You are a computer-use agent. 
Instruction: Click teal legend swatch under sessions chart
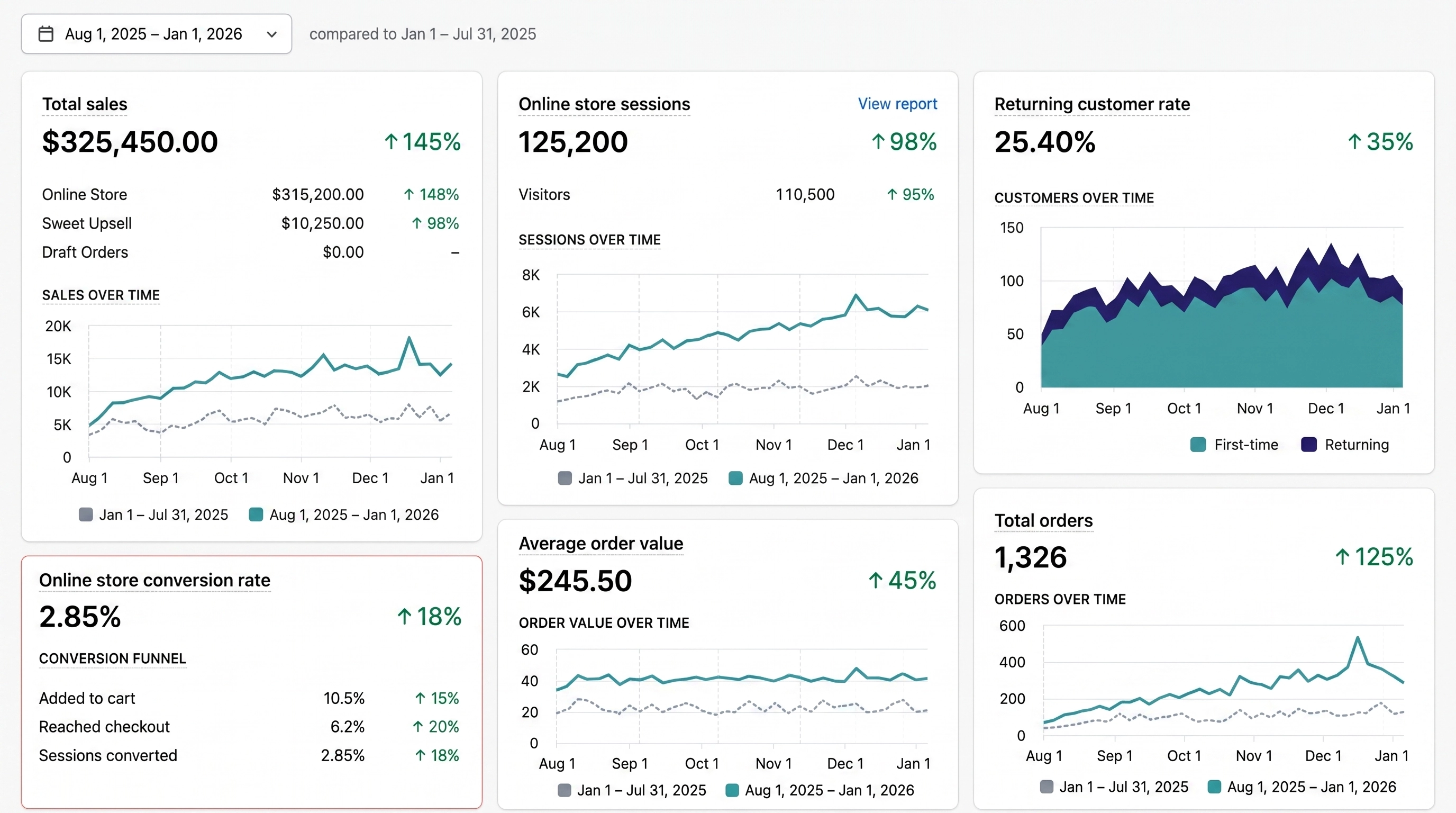(x=735, y=478)
